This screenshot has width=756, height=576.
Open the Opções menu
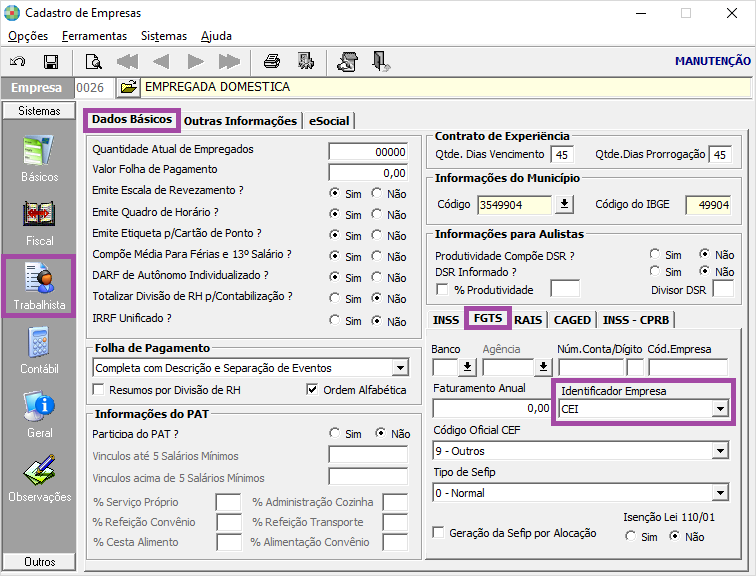pyautogui.click(x=28, y=36)
